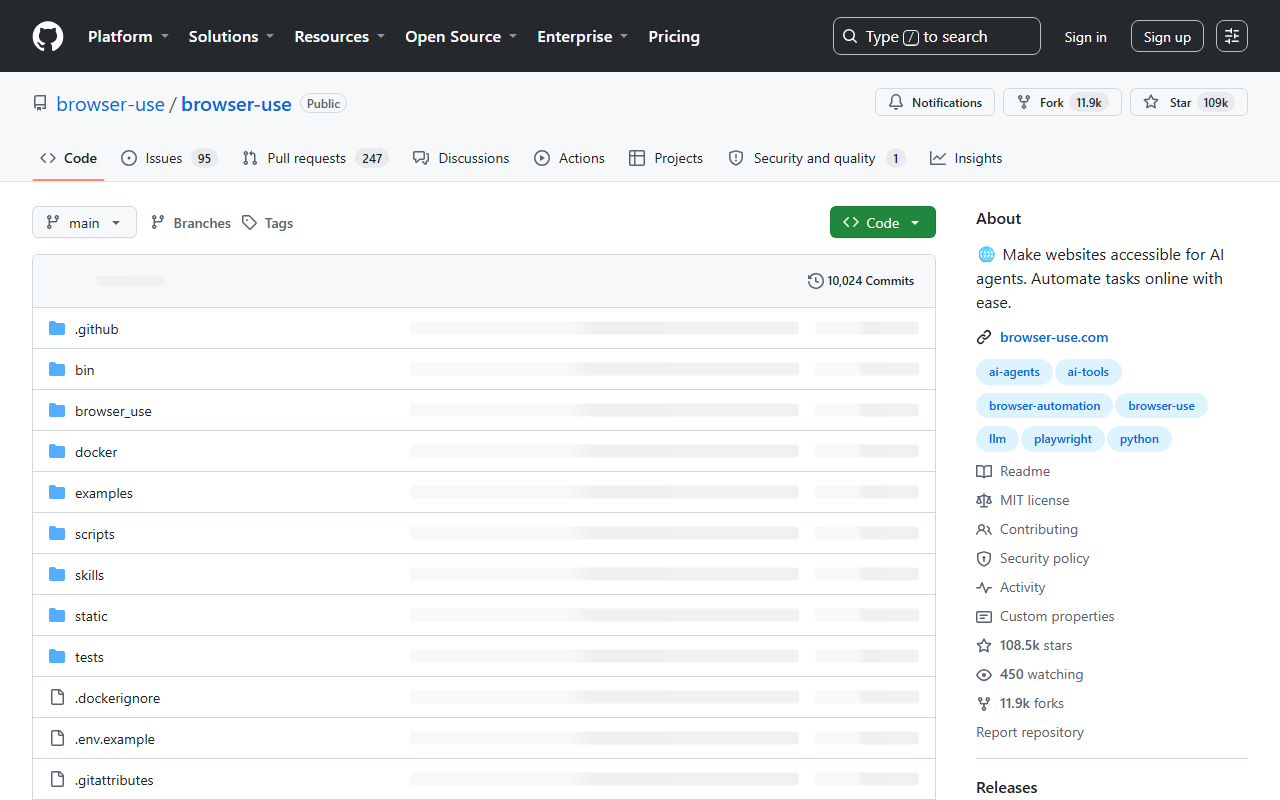Viewport: 1280px width, 800px height.
Task: Open the Projects tab
Action: click(x=666, y=158)
